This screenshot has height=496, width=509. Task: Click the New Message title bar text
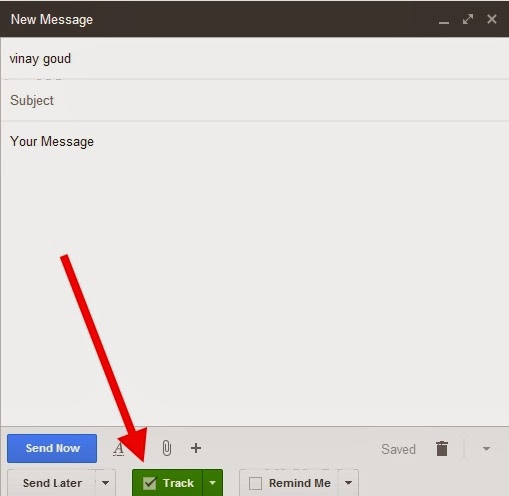pos(52,20)
